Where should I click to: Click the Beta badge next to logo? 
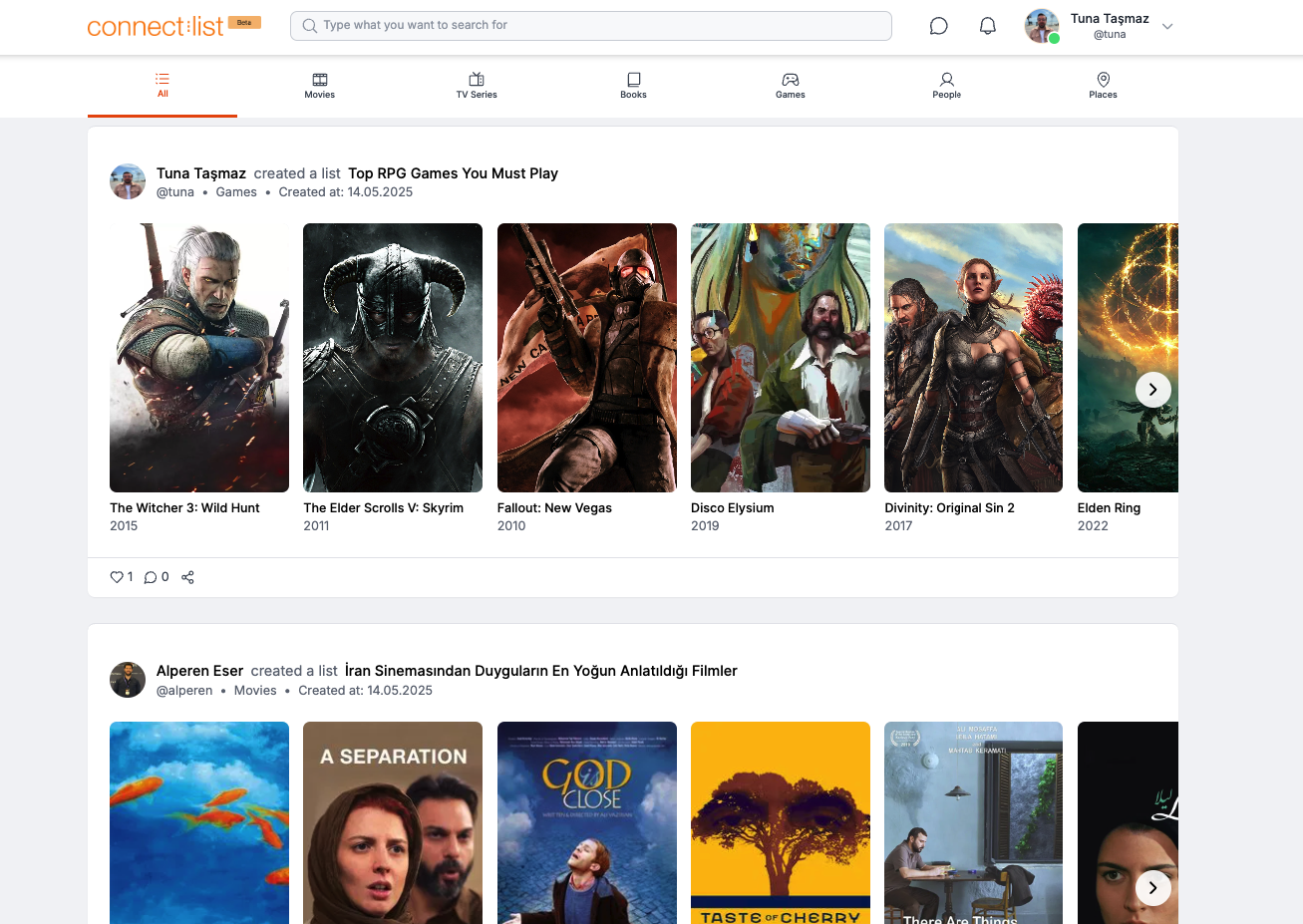[x=244, y=22]
